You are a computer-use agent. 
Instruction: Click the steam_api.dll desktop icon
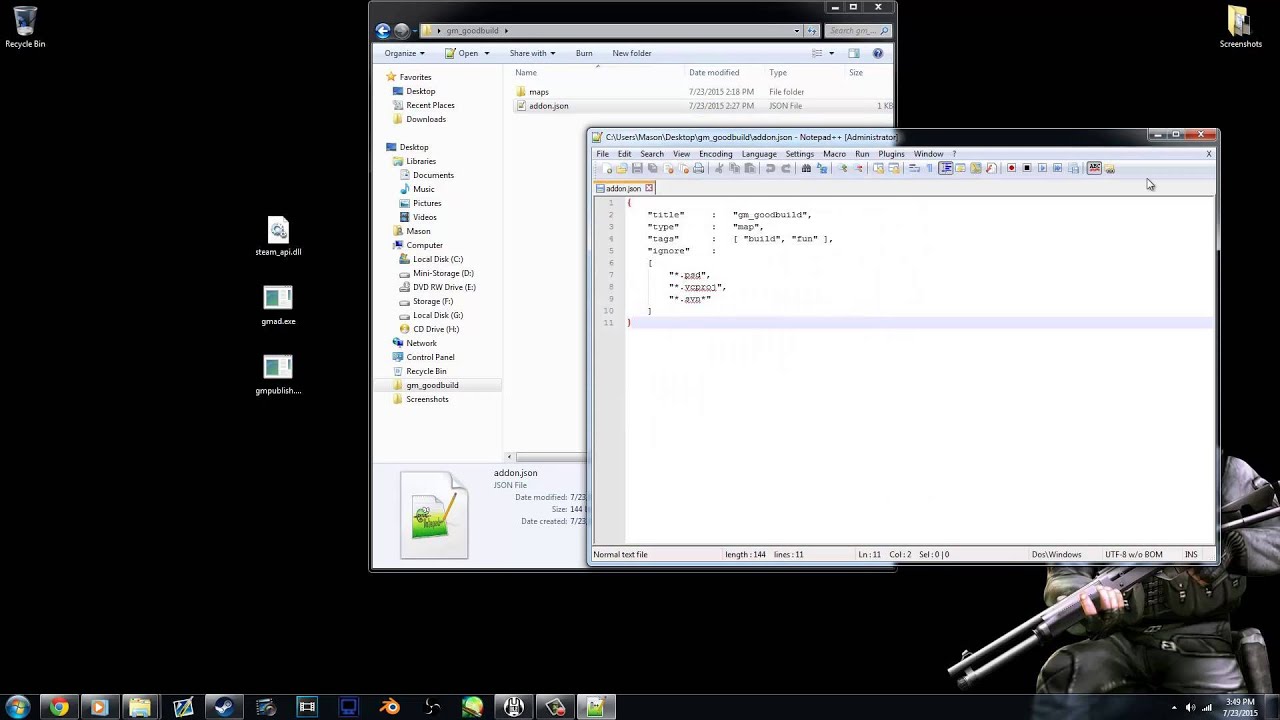[278, 237]
